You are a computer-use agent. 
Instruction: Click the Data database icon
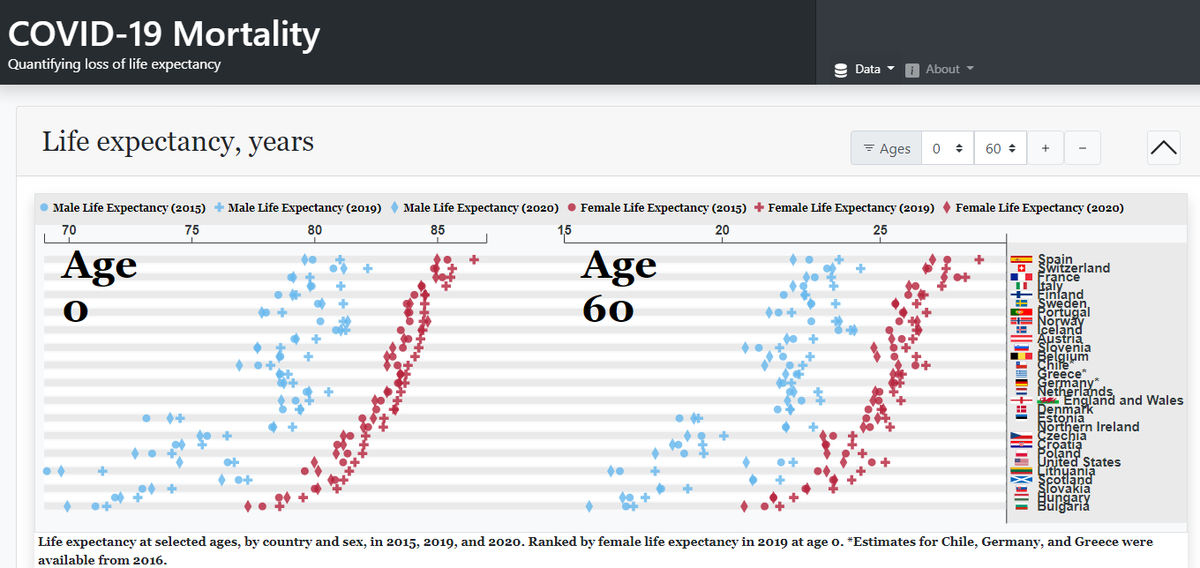pyautogui.click(x=841, y=70)
